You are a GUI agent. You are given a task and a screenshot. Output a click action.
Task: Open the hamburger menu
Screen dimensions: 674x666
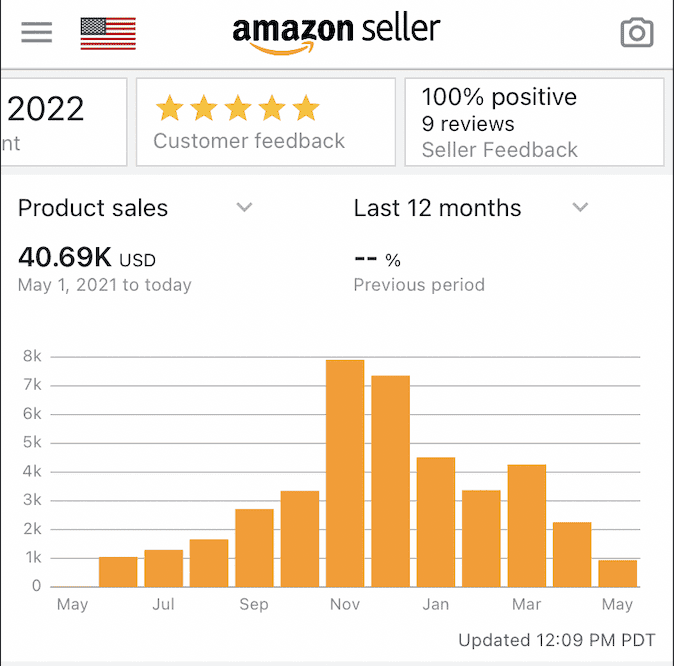click(x=37, y=33)
